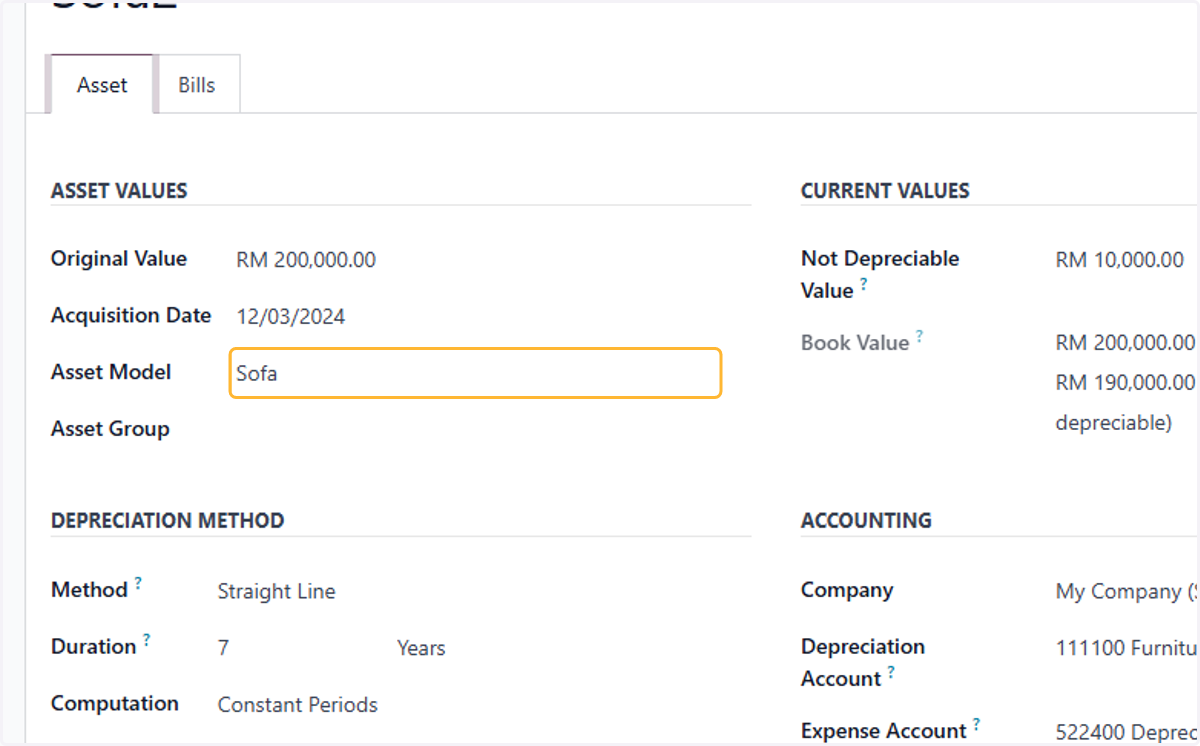Screen dimensions: 1200x746
Task: Click the RM 190,000.00 depreciable amount
Action: (x=1126, y=383)
